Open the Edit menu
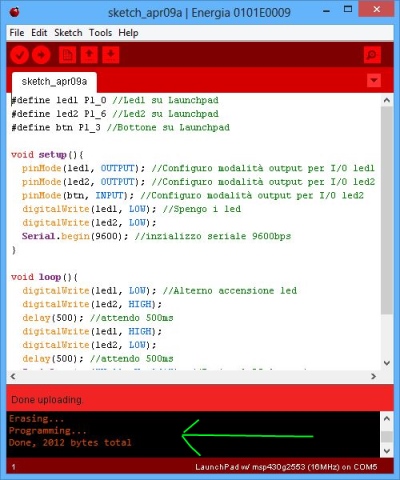Screen dimensions: 400x480 [x=39, y=33]
